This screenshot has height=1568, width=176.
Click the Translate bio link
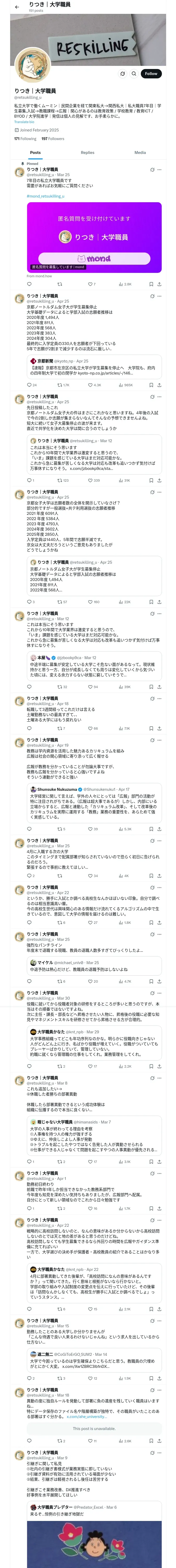(x=24, y=122)
